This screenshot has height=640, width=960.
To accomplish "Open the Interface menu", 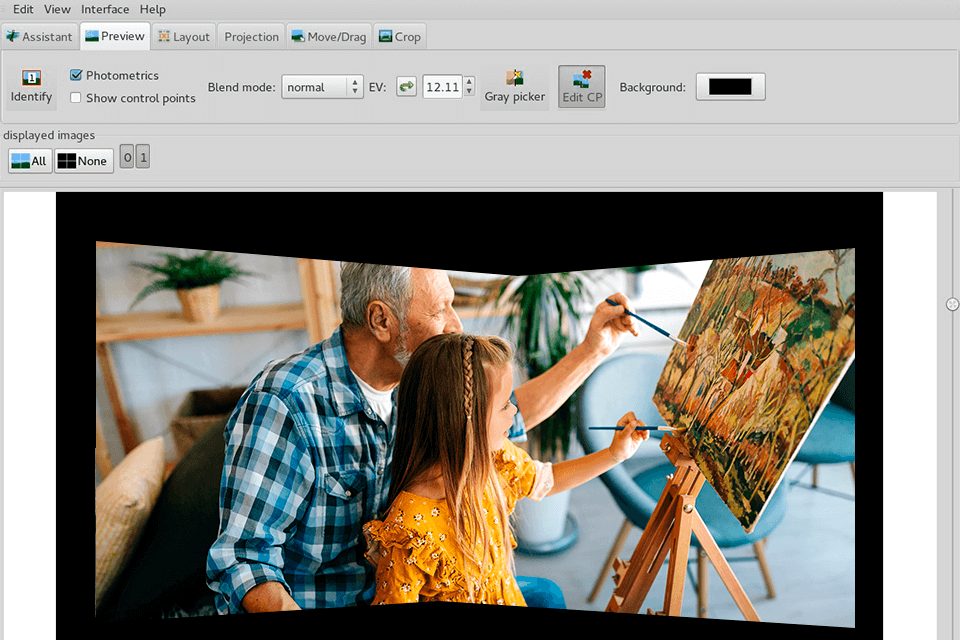I will 104,9.
